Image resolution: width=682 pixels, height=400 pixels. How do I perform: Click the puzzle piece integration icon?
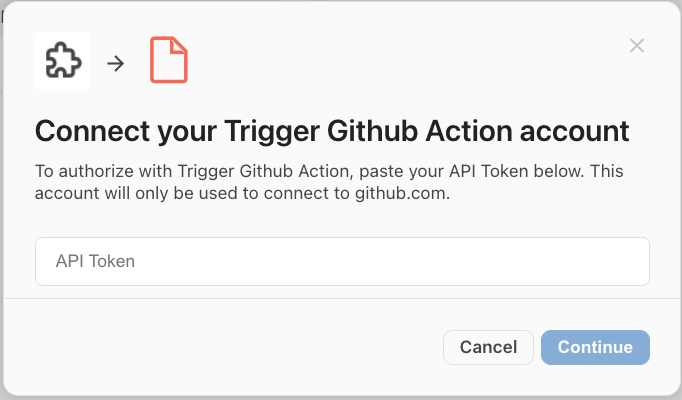63,61
